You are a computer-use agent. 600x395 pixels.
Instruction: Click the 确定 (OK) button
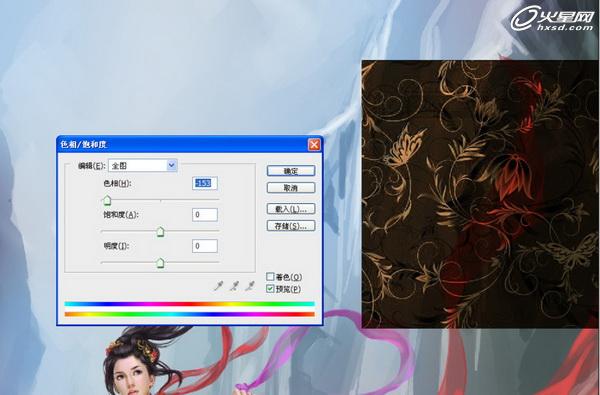click(291, 171)
